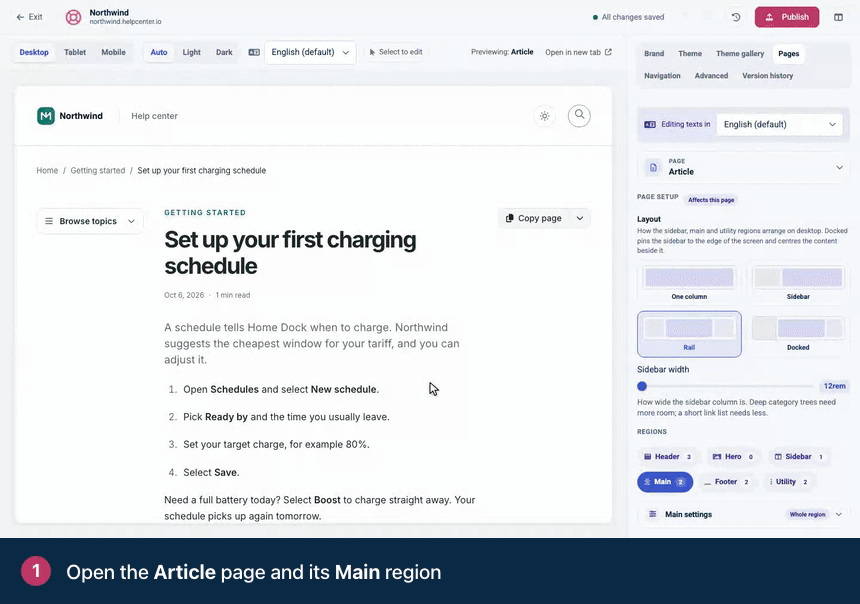The image size is (860, 604).
Task: Click the Affects this page badge
Action: pyautogui.click(x=711, y=200)
